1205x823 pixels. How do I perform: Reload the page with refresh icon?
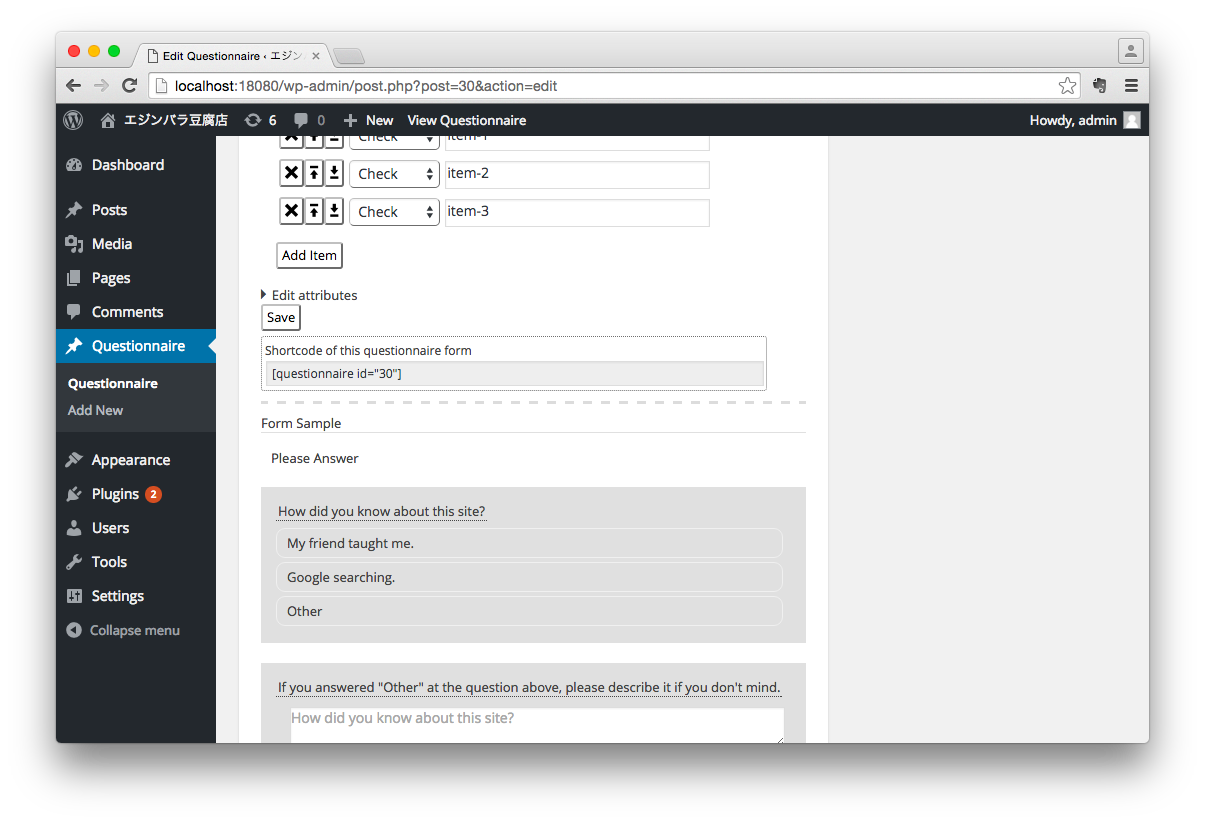tap(129, 86)
